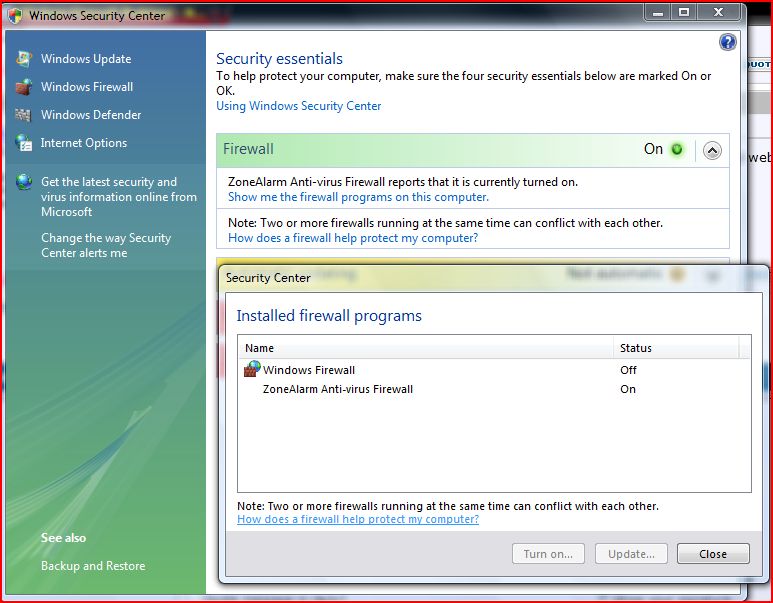
Task: Click Show me the firewall programs link
Action: click(x=358, y=197)
